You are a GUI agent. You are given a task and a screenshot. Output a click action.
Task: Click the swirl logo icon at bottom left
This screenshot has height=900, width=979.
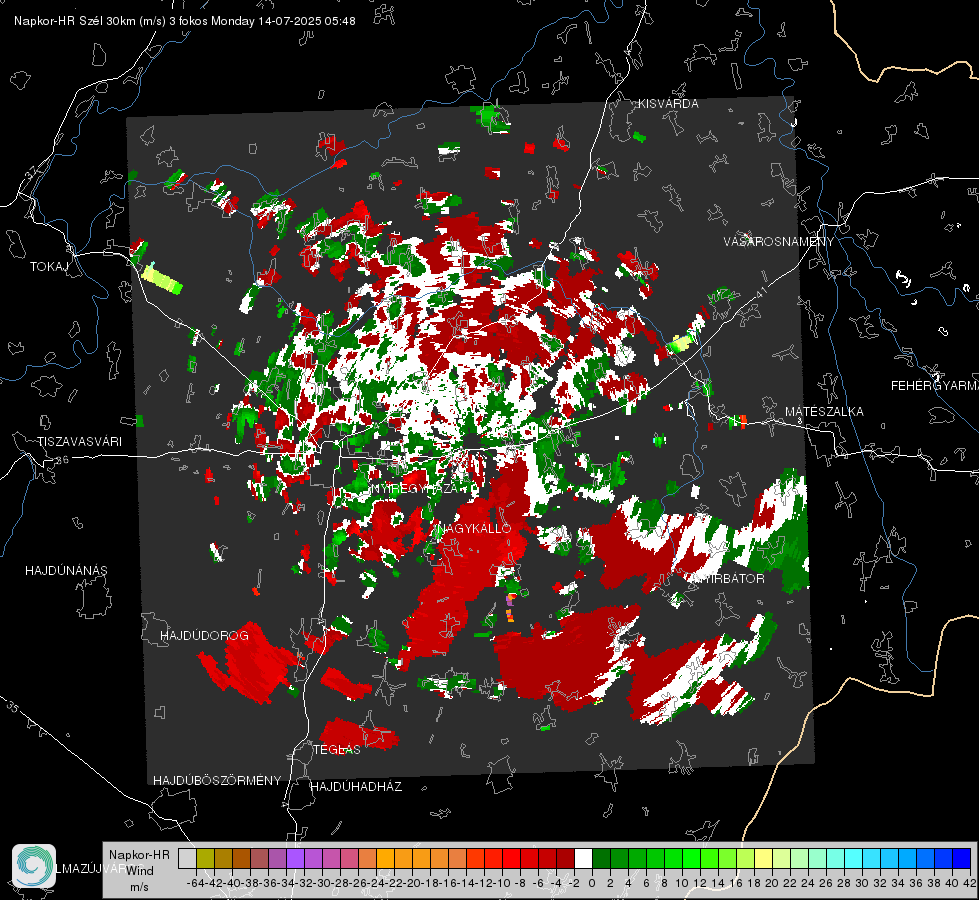click(x=34, y=866)
